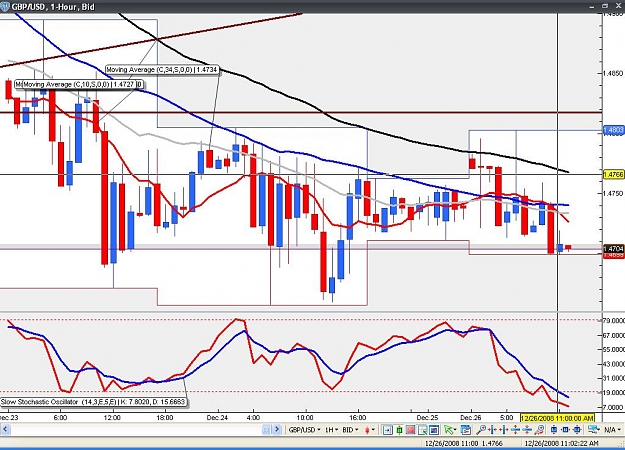Click the first blue alignment box icon
This screenshot has height=450, width=625.
pyautogui.click(x=554, y=430)
